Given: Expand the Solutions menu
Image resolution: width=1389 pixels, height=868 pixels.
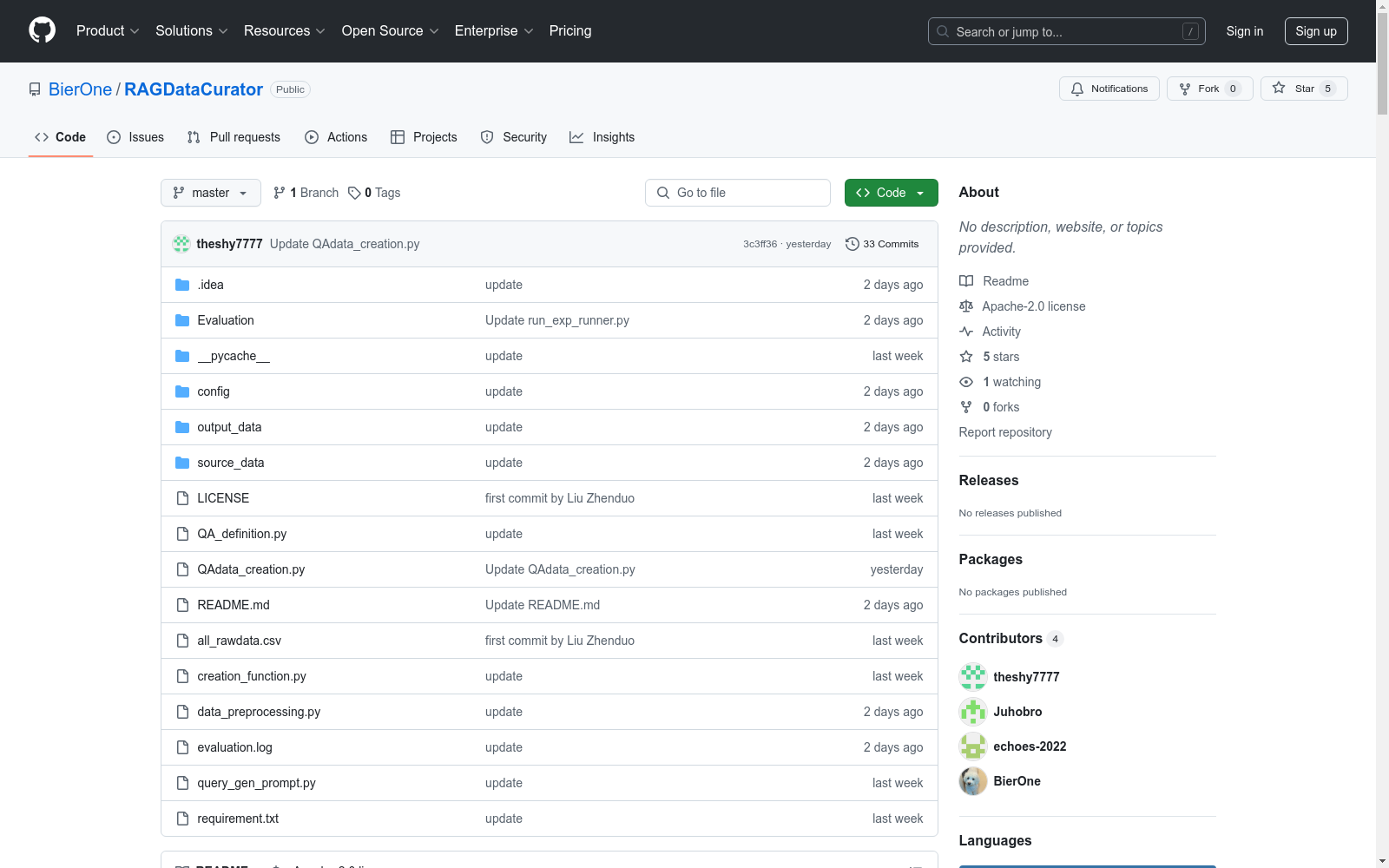Looking at the screenshot, I should pos(192,30).
